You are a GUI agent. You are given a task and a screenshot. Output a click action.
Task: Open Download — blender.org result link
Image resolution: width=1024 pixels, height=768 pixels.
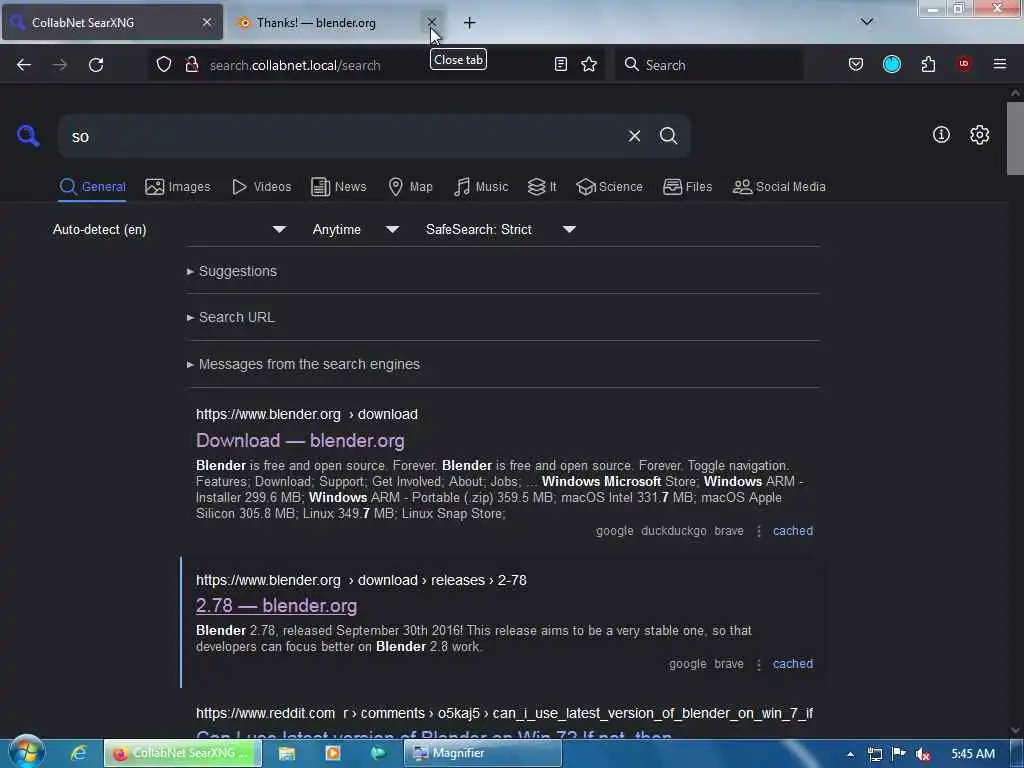pyautogui.click(x=300, y=441)
